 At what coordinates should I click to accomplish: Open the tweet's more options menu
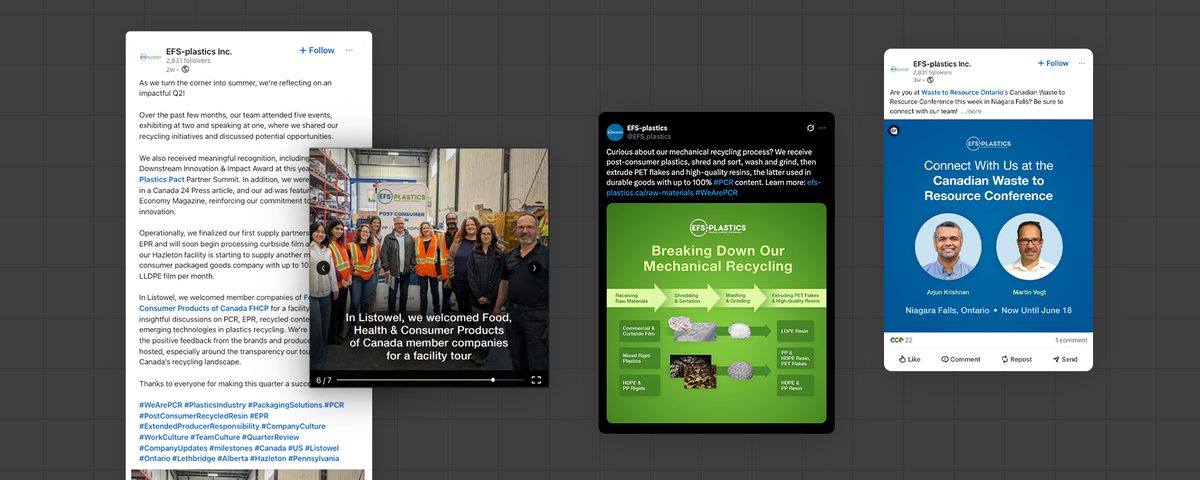[x=823, y=128]
